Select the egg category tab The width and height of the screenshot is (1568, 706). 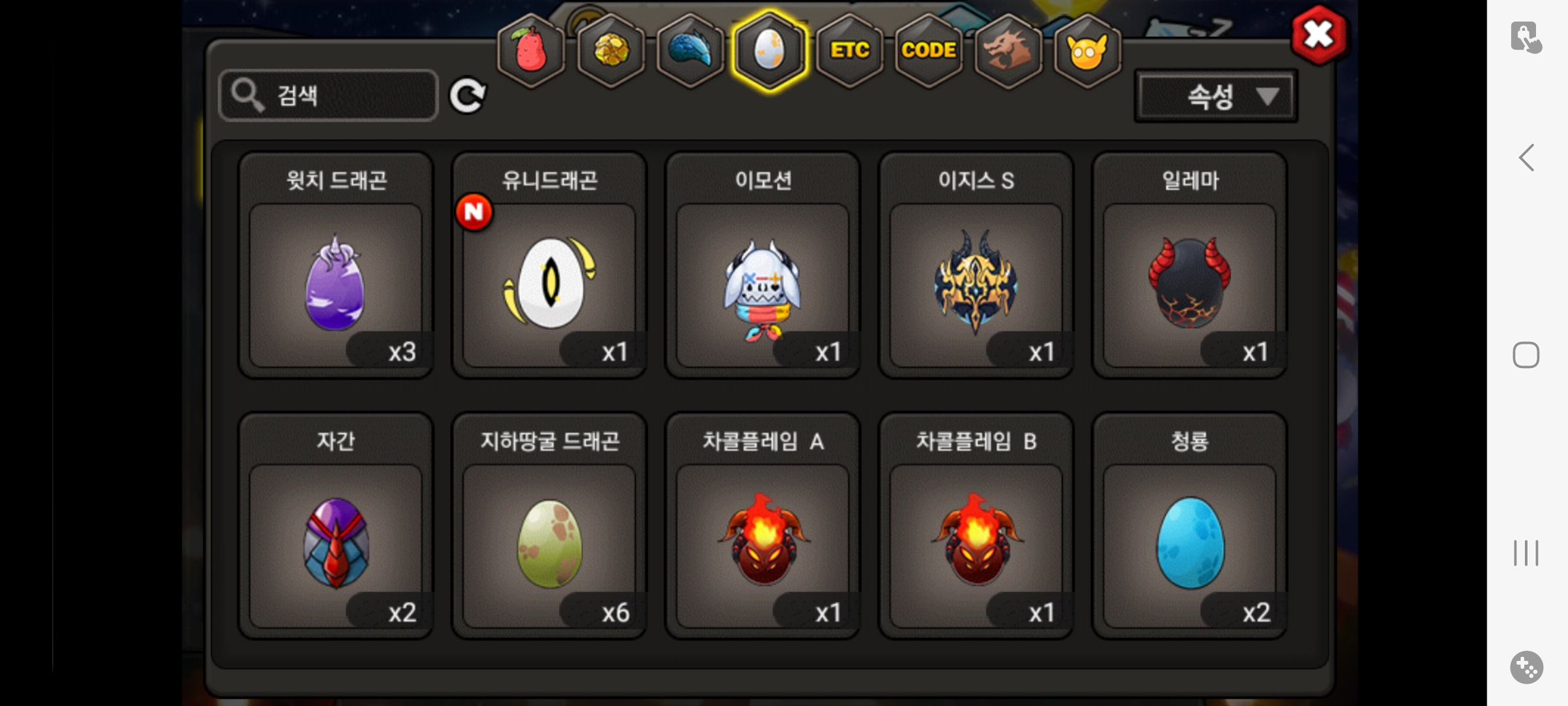(770, 50)
